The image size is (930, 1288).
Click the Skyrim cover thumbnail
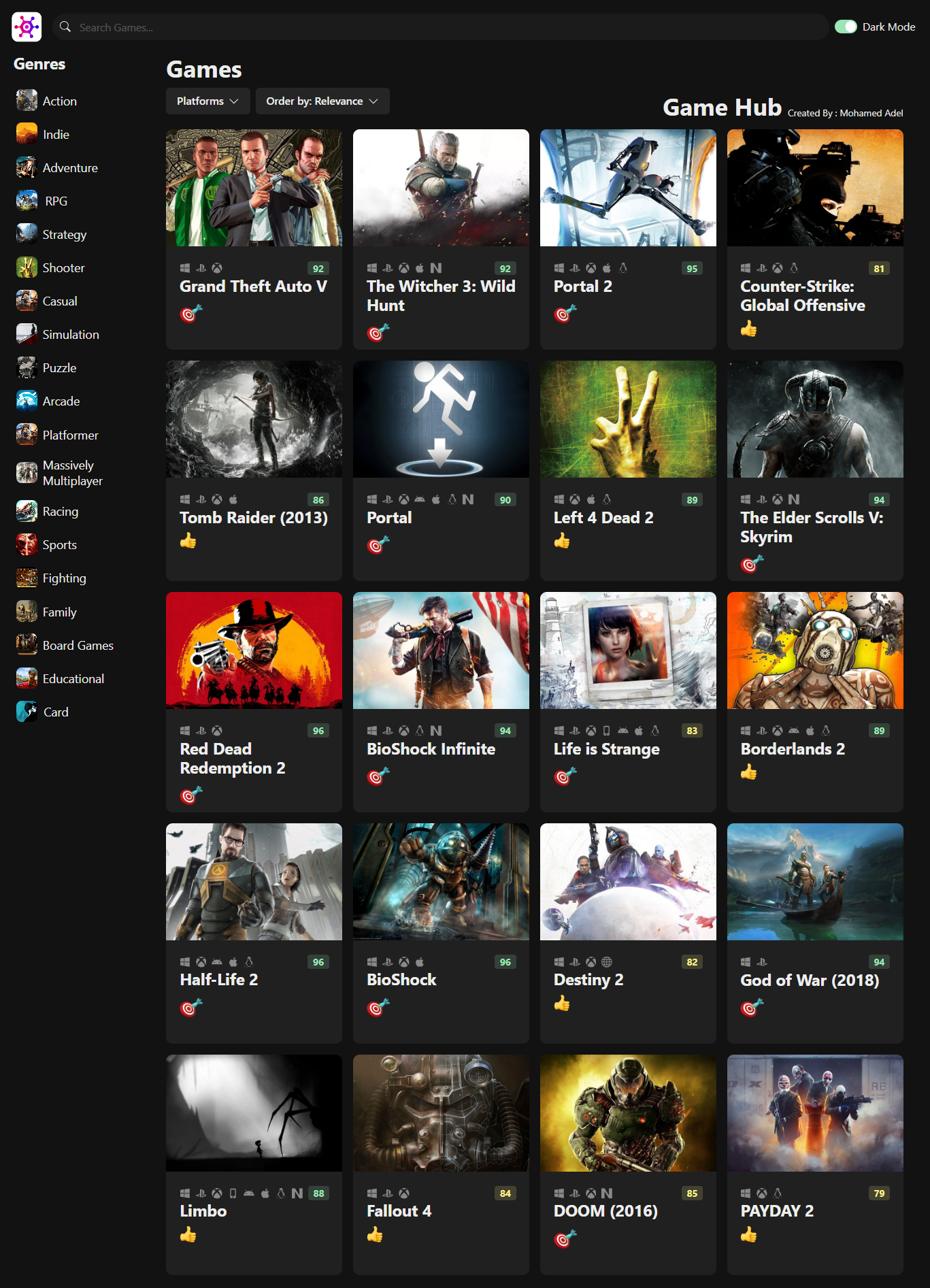pos(815,419)
